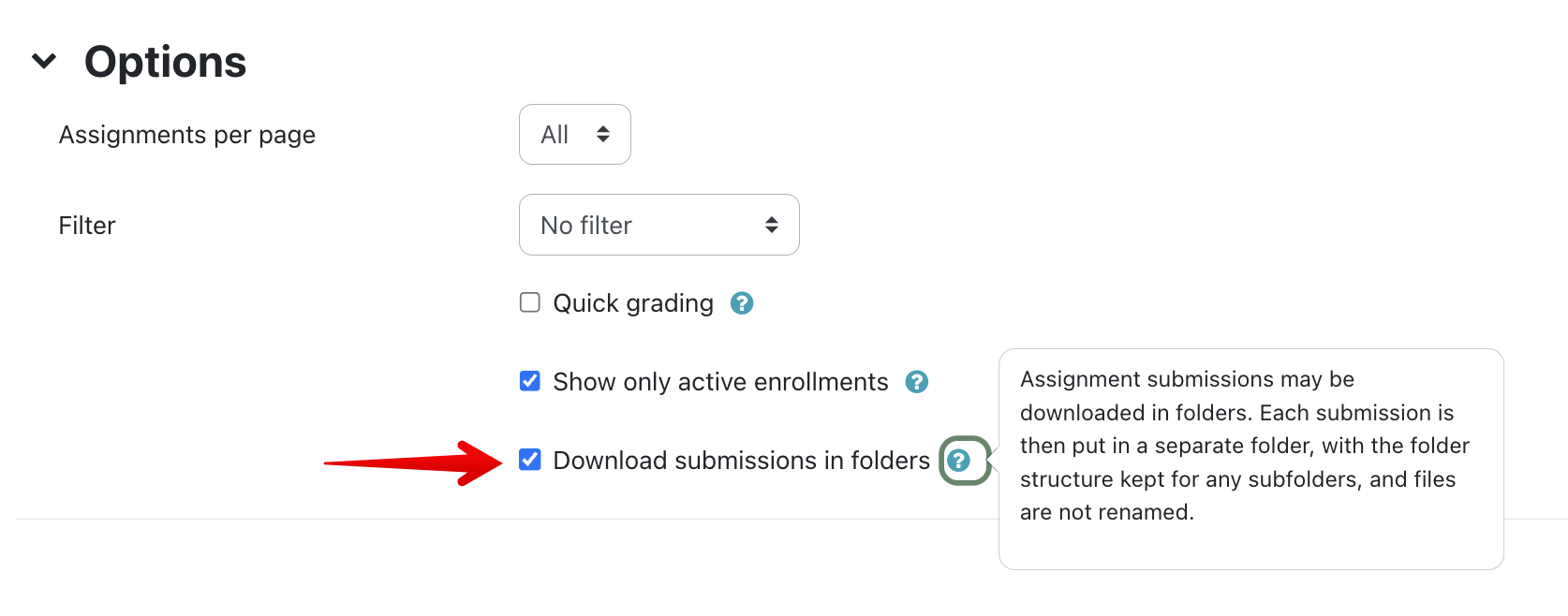Click the Assignments per page label
Image resolution: width=1568 pixels, height=616 pixels.
coord(187,135)
